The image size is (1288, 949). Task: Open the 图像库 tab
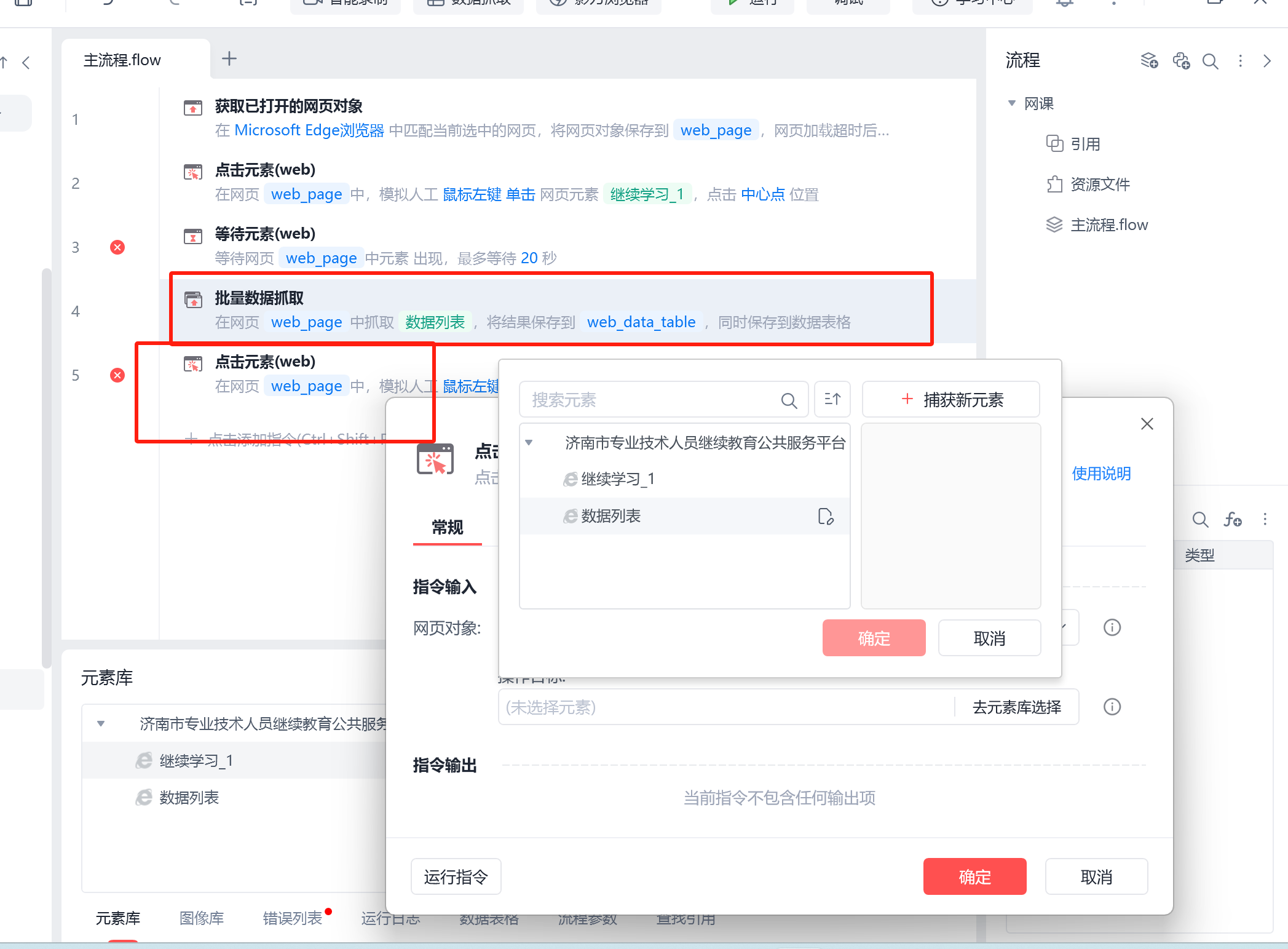201,918
